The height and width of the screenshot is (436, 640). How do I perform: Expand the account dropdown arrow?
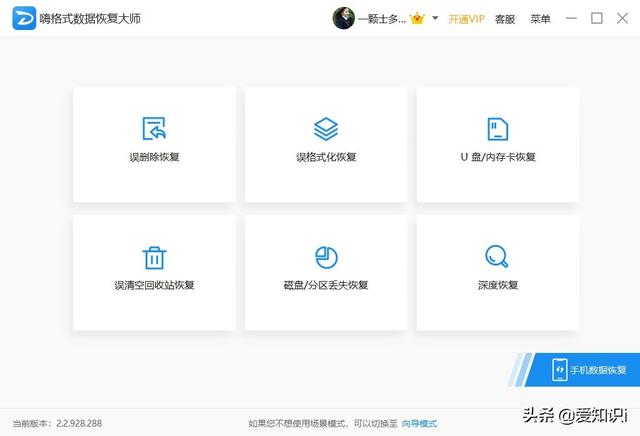coord(435,18)
